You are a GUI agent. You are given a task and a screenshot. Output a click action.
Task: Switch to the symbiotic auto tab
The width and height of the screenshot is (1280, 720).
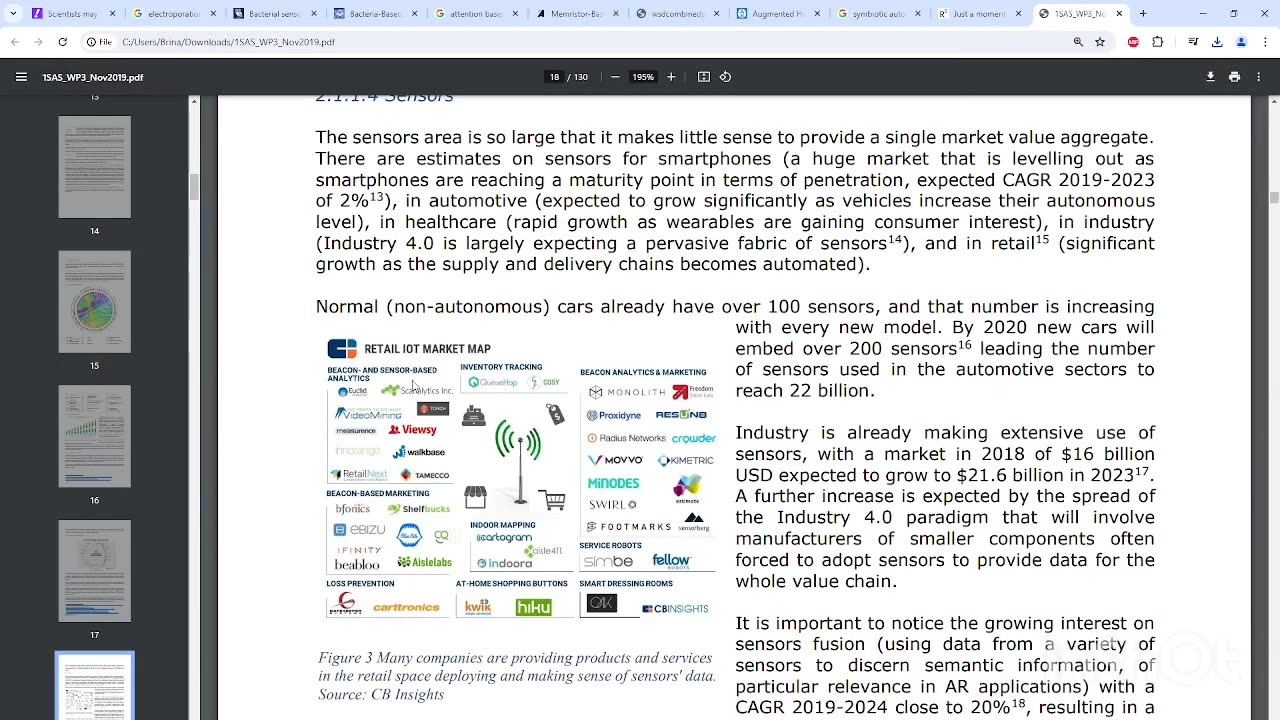[x=879, y=14]
